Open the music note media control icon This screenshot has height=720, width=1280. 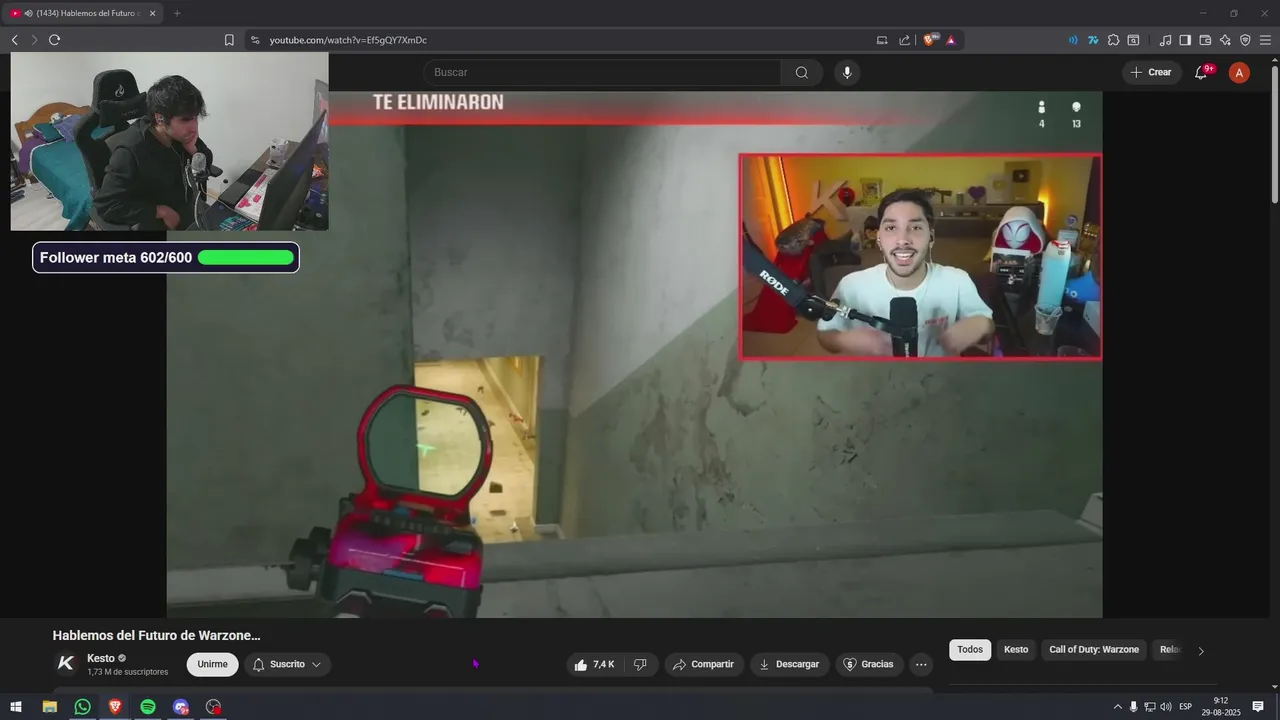click(x=1165, y=40)
